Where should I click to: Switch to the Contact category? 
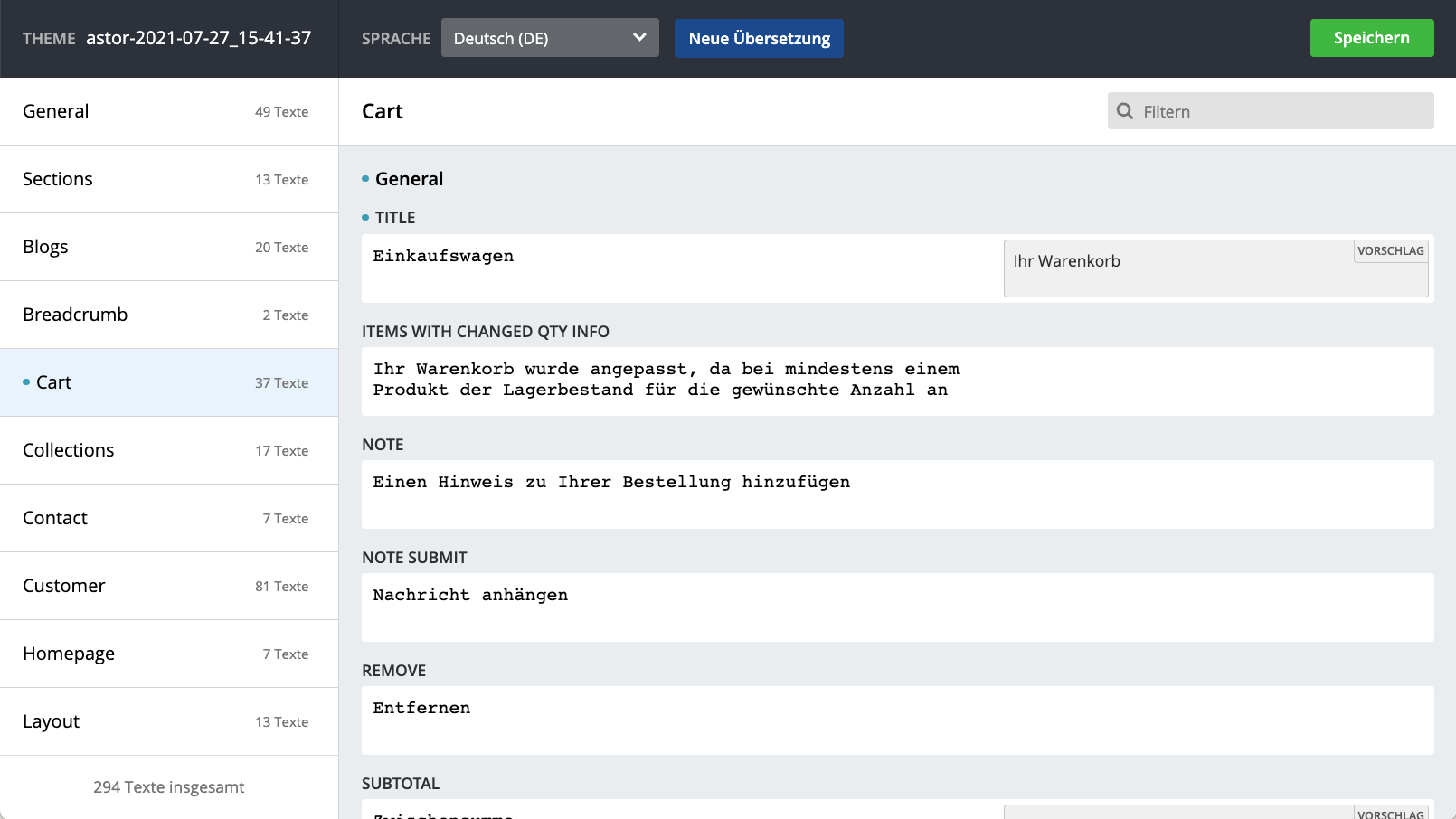pyautogui.click(x=169, y=518)
